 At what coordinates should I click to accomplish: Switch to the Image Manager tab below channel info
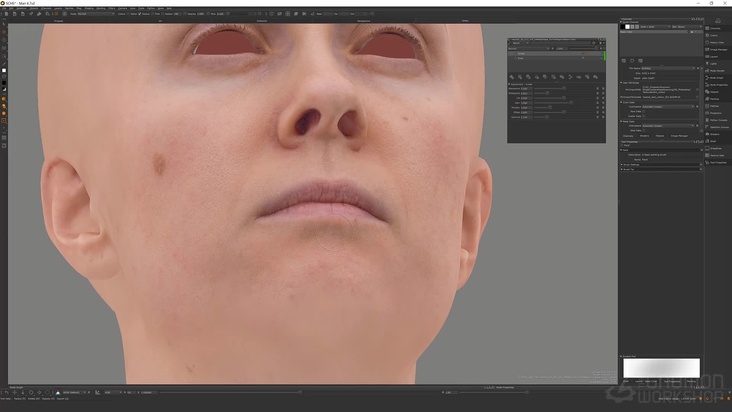(x=679, y=136)
